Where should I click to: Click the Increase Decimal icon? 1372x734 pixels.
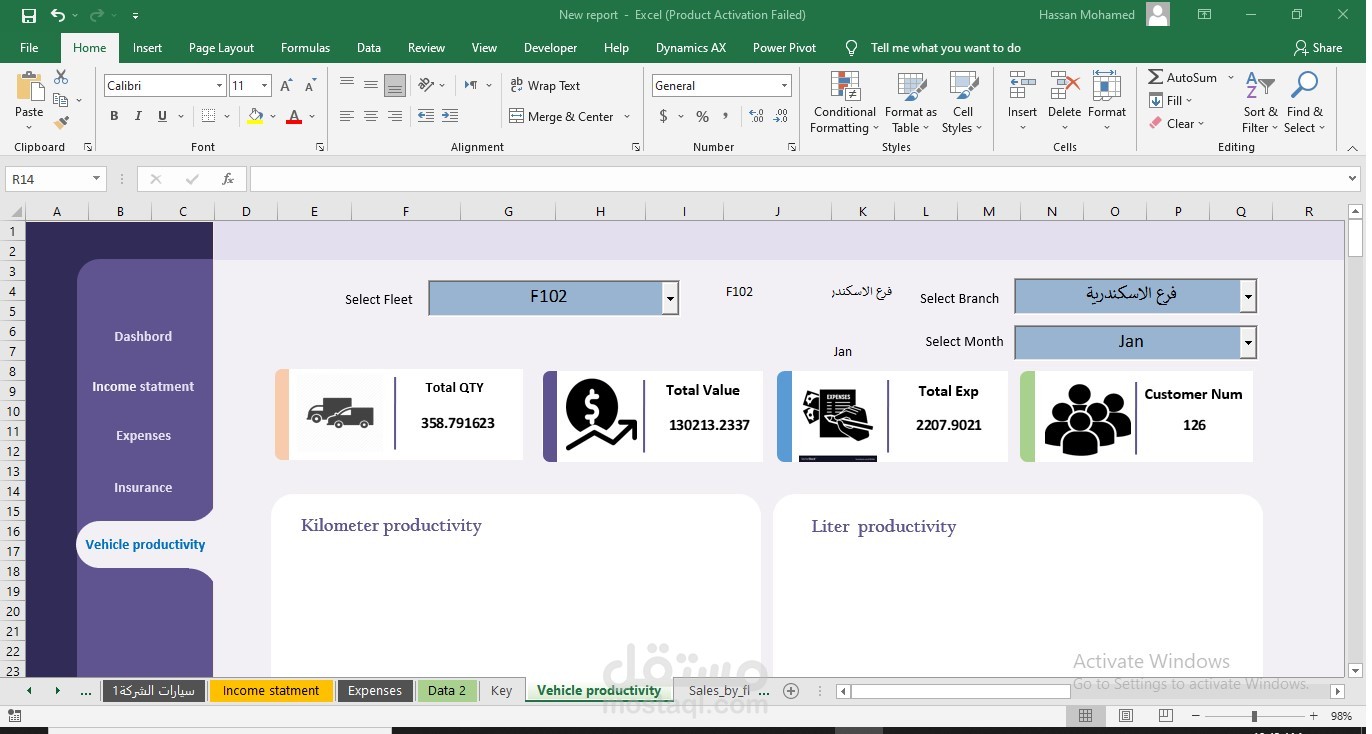[x=756, y=116]
